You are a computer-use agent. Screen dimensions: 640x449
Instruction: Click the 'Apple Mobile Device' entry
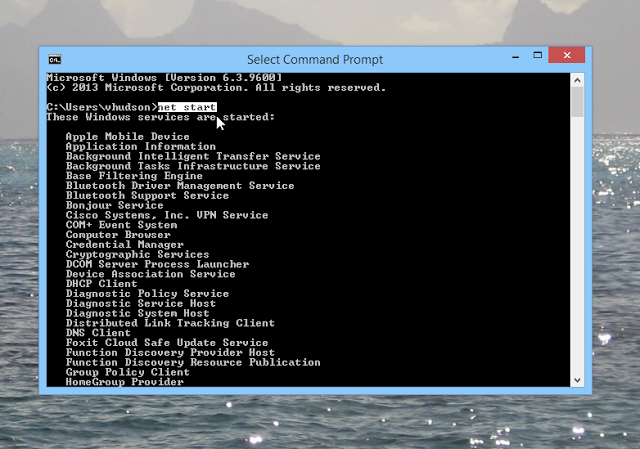click(x=127, y=137)
